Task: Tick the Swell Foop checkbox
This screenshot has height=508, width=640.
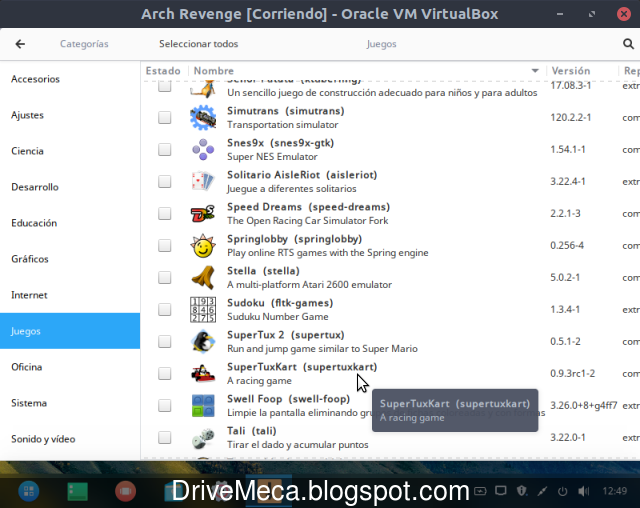Action: coord(164,405)
